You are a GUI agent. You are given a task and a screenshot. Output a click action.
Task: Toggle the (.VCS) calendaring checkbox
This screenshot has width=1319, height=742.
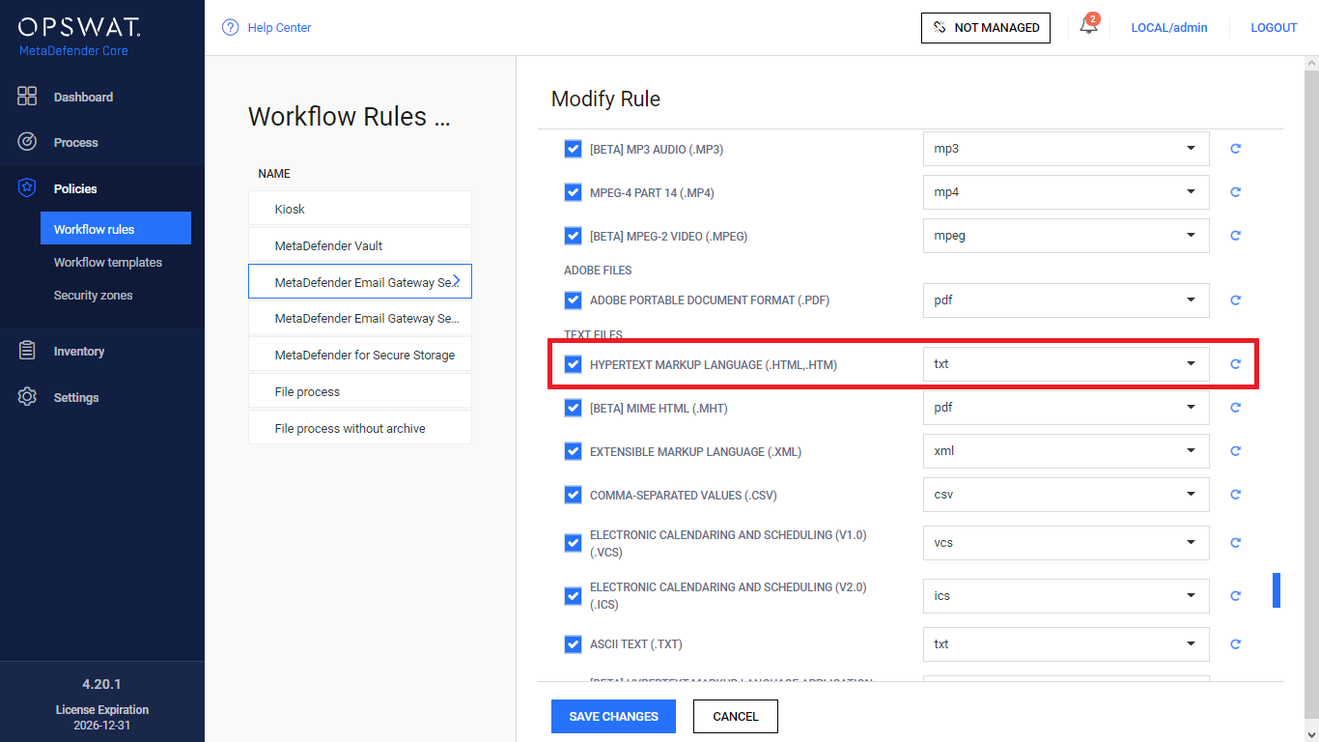pyautogui.click(x=573, y=543)
